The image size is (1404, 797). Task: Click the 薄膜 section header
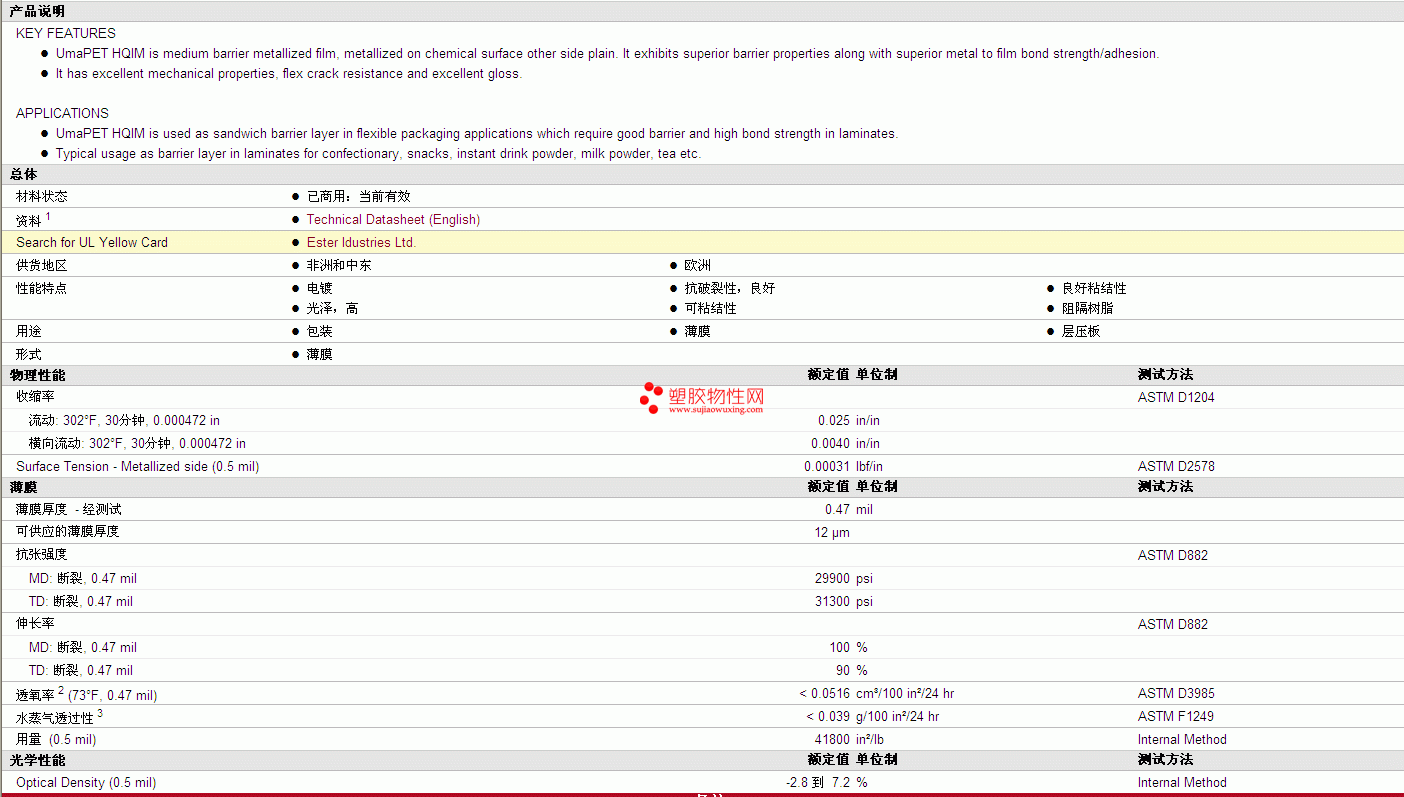click(23, 487)
